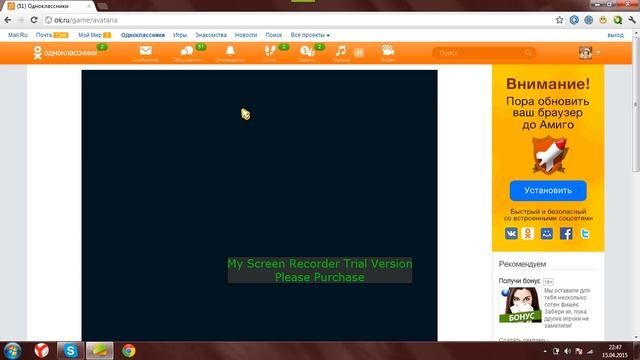Screen dimensions: 640x360
Task: Expand the profile dropdown arrow
Action: click(598, 53)
